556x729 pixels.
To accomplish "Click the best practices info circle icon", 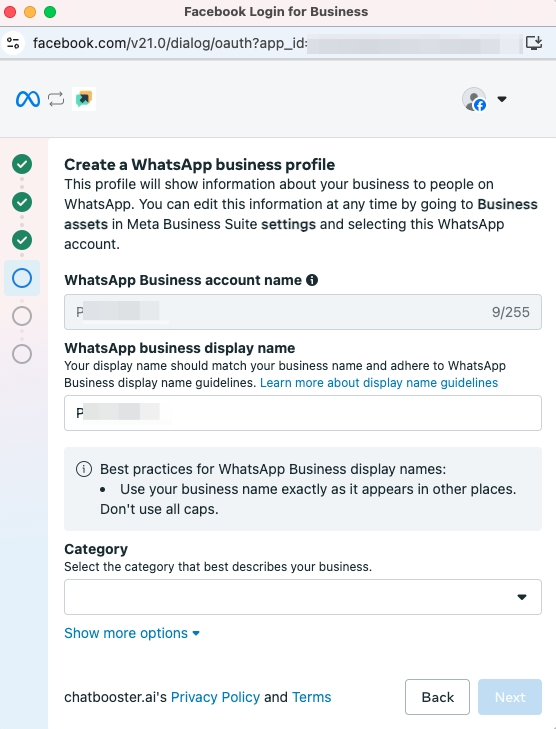I will pos(84,469).
